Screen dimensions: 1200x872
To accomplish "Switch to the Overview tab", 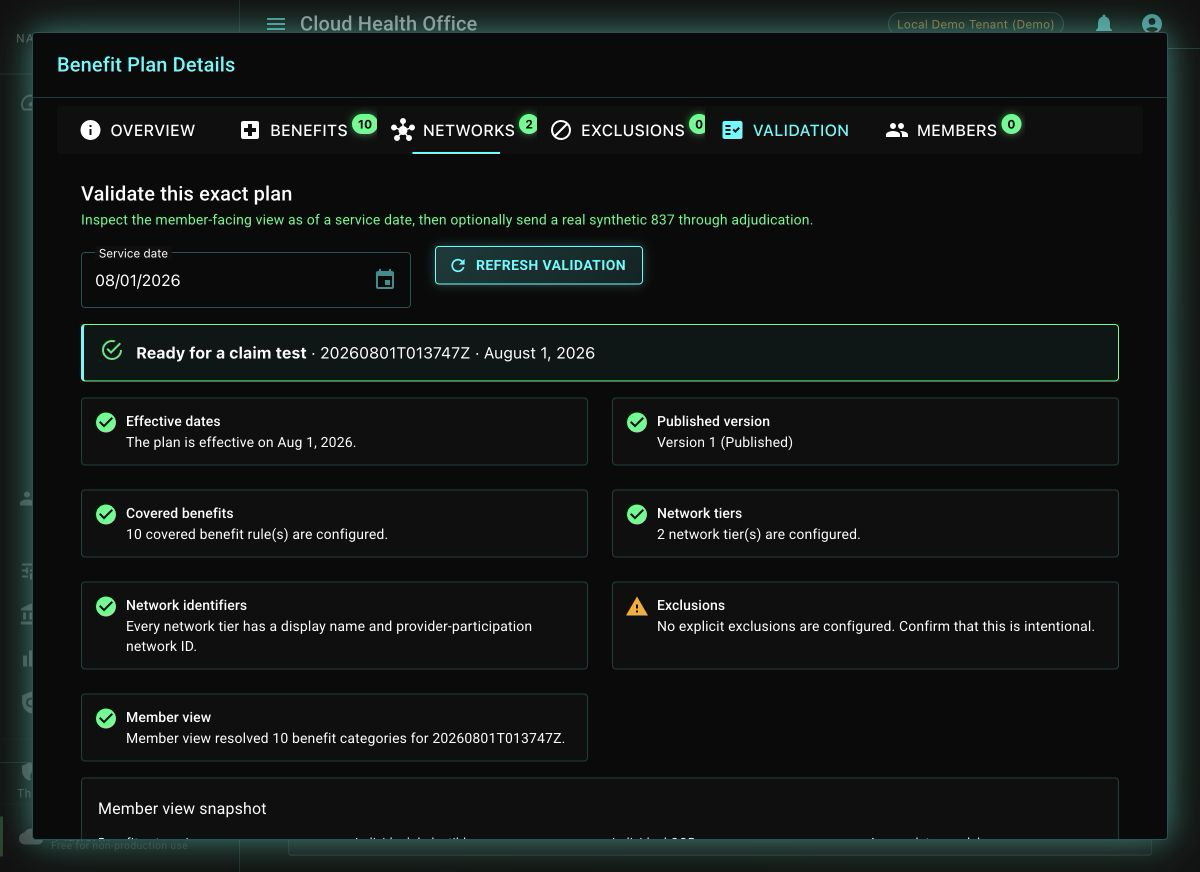I will coord(138,130).
